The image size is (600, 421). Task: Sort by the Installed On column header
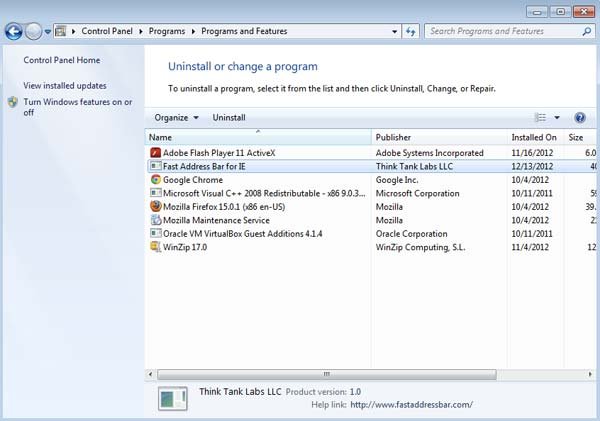click(535, 137)
